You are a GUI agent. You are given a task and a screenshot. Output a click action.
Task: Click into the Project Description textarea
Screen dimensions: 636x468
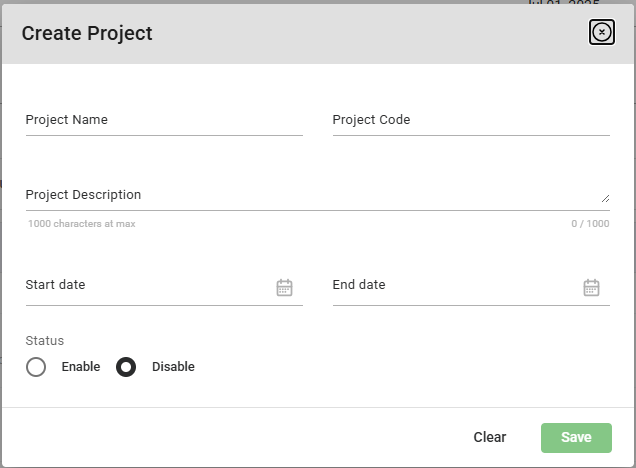click(x=300, y=195)
